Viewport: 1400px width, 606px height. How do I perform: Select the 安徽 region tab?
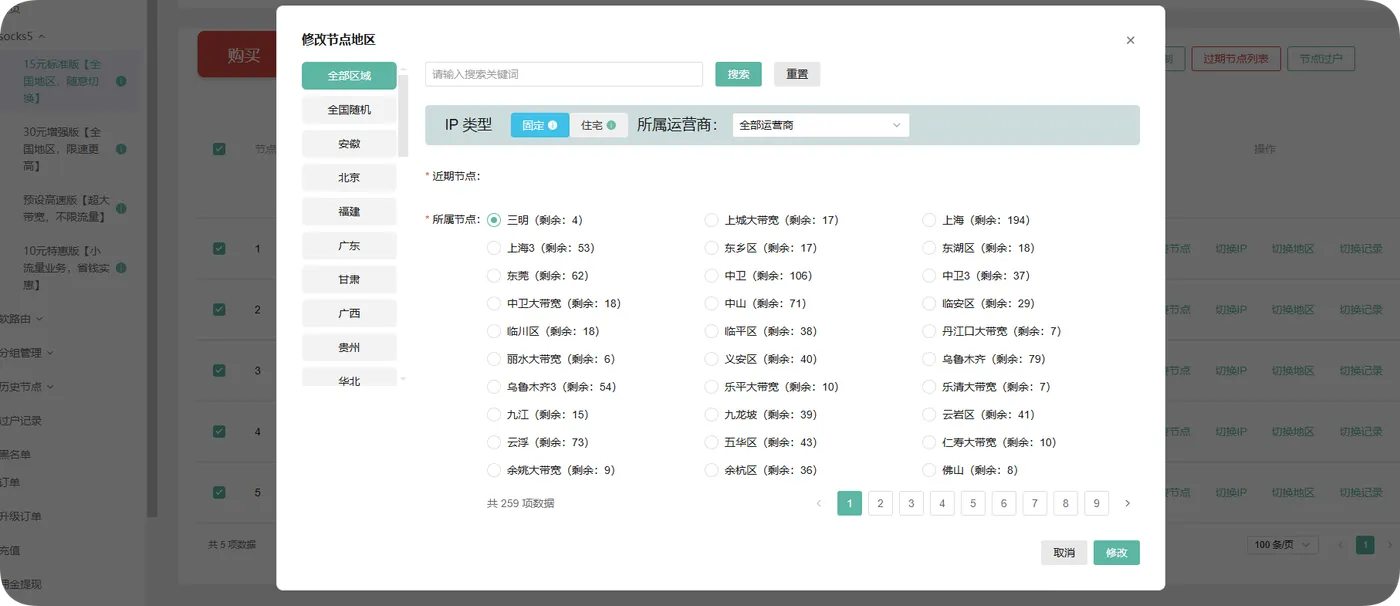tap(349, 144)
